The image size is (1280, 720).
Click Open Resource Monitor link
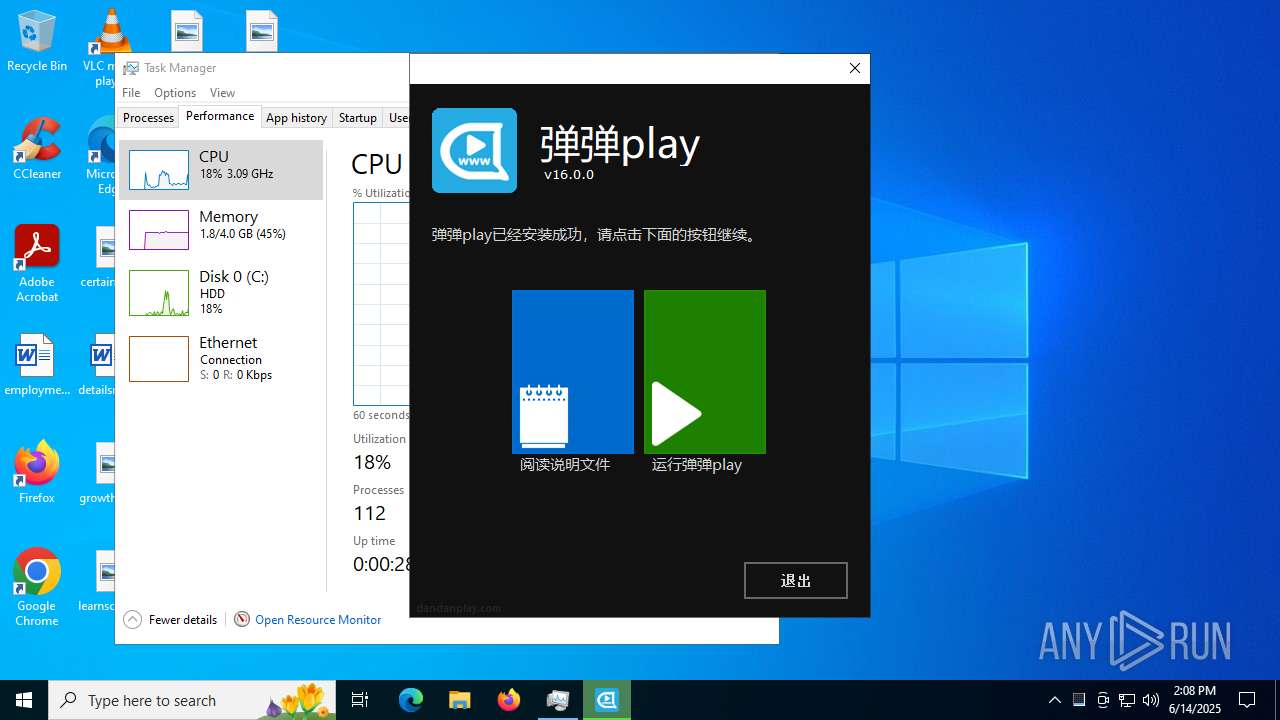point(318,620)
